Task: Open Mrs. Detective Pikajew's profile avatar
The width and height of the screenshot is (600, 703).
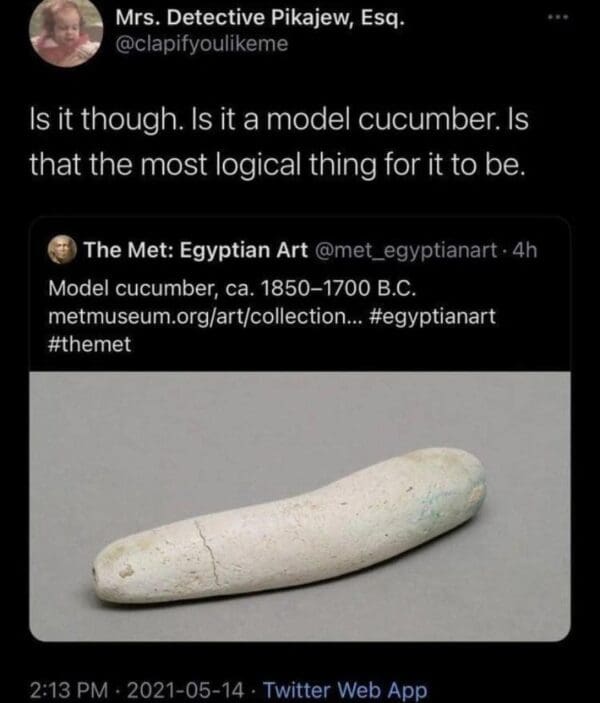Action: click(66, 33)
